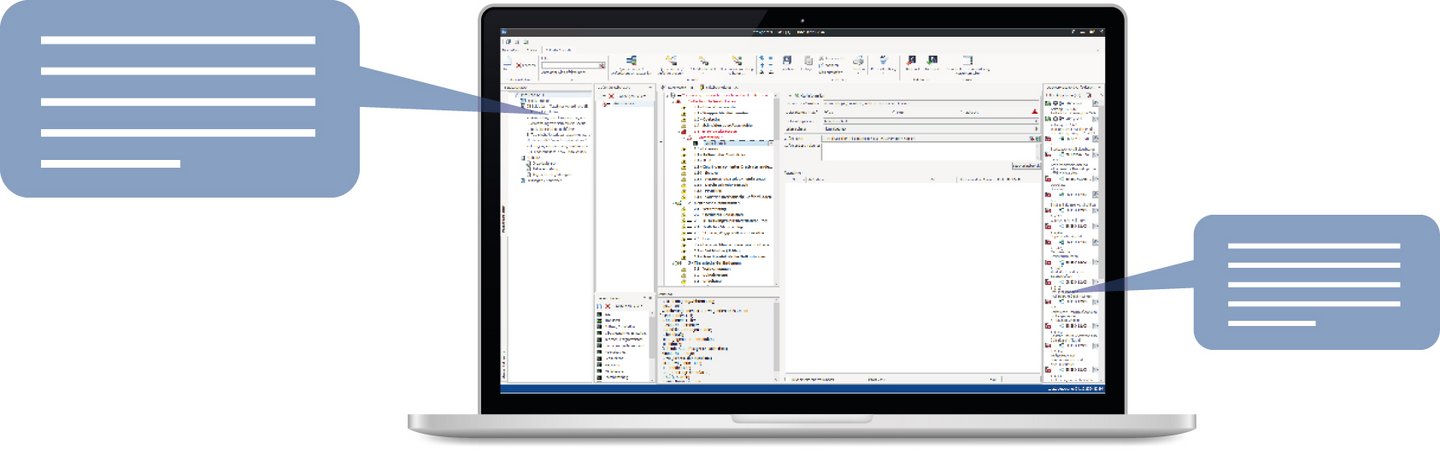Click the printer icon in ribbon
The image size is (1440, 462).
pyautogui.click(x=857, y=62)
